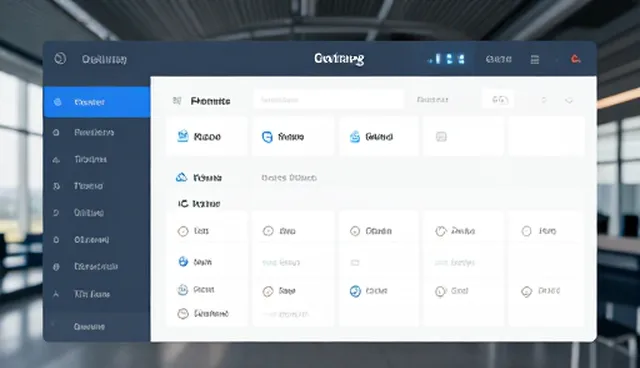This screenshot has width=640, height=368.
Task: Open the card with the blue stacked-drop icon
Action: 379,136
